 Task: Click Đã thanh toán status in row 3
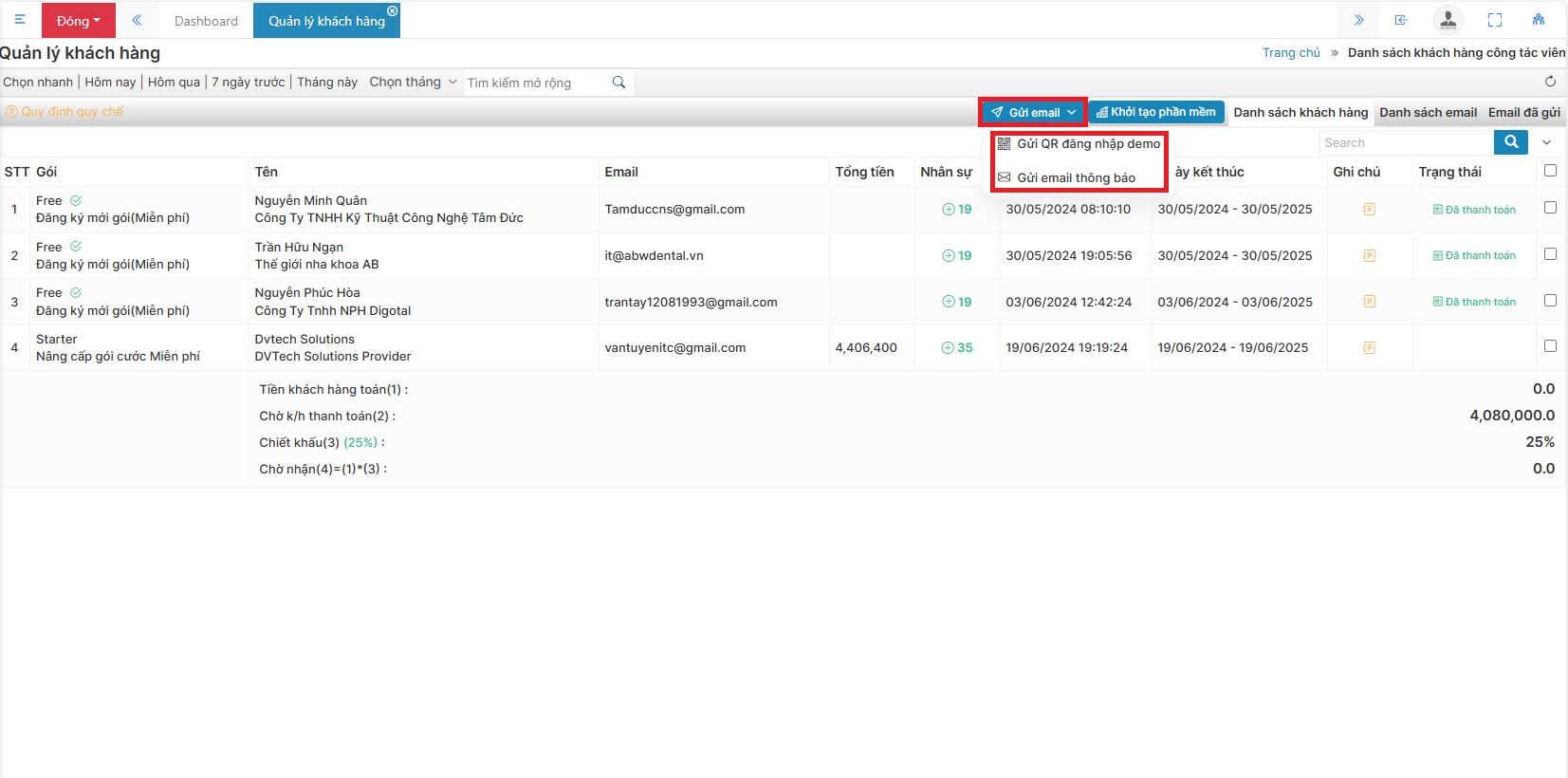click(x=1474, y=302)
